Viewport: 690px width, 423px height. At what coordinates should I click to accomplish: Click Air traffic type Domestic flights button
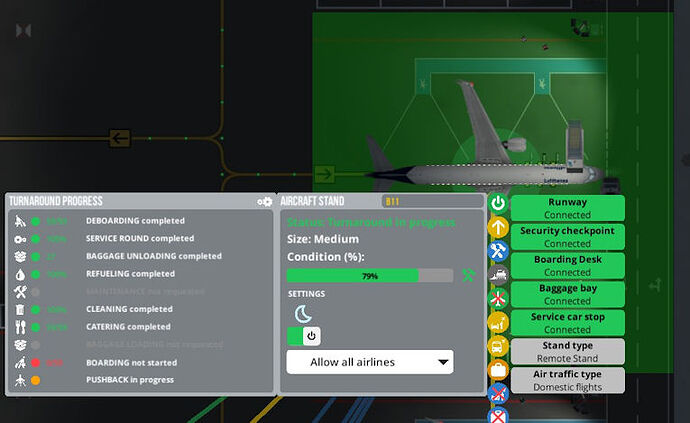[x=567, y=380]
